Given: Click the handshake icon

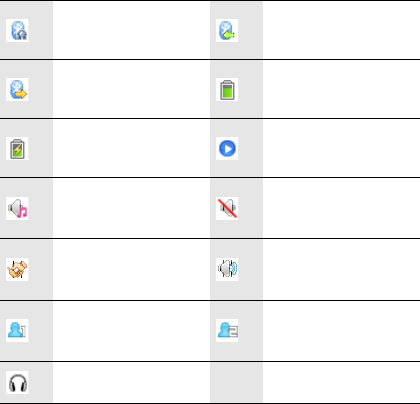Looking at the screenshot, I should [x=17, y=269].
